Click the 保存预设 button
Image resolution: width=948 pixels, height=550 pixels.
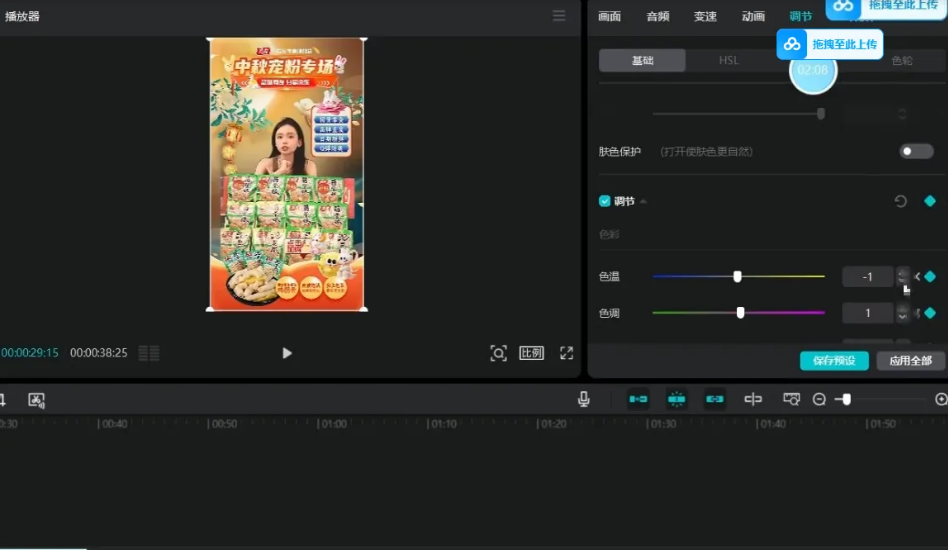[x=834, y=361]
